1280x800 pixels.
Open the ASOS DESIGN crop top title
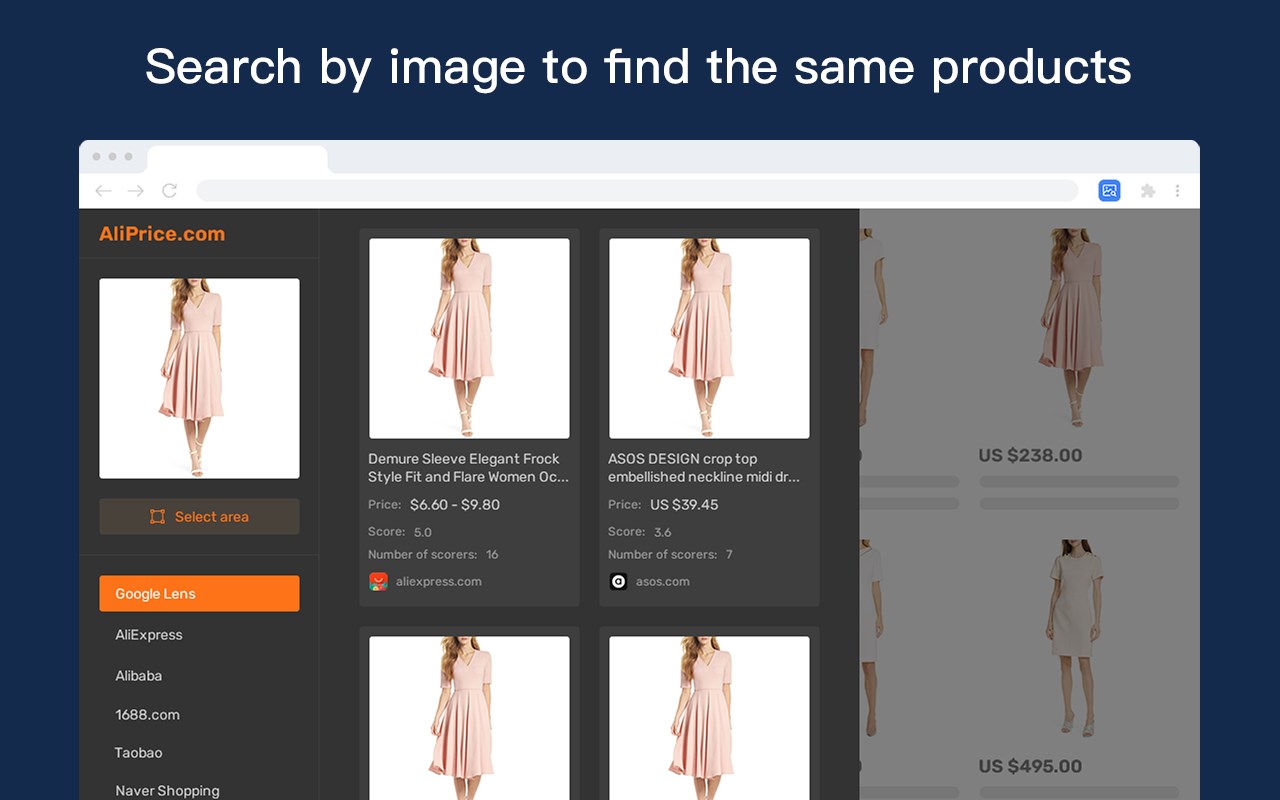coord(704,468)
